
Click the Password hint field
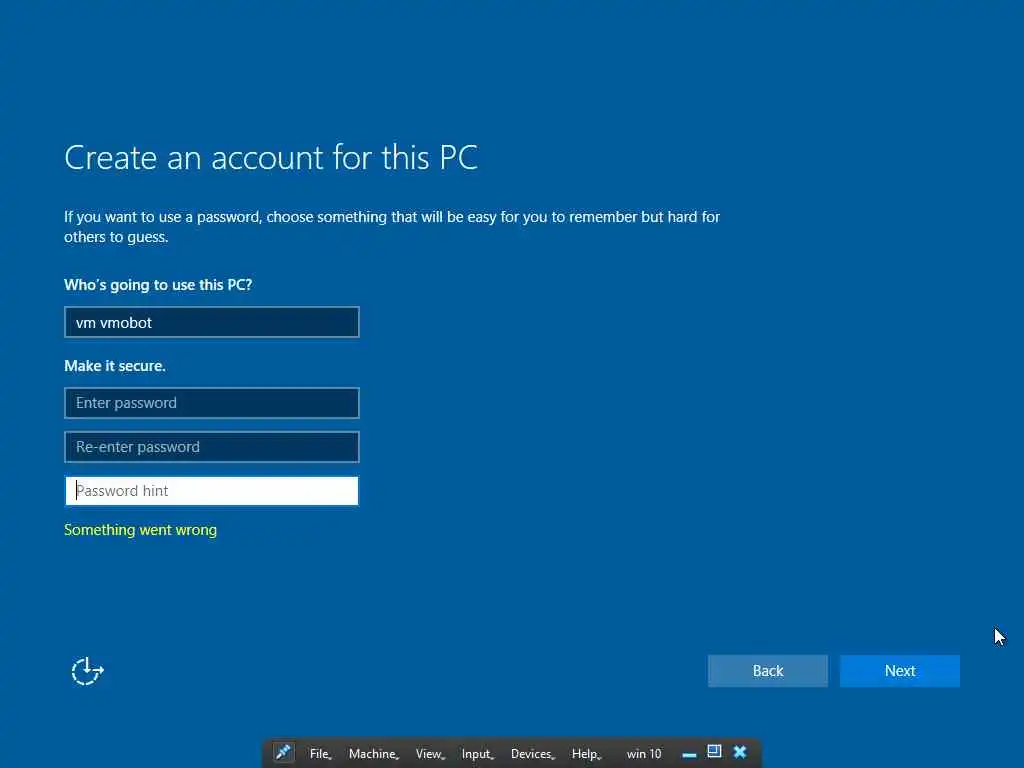pos(212,490)
